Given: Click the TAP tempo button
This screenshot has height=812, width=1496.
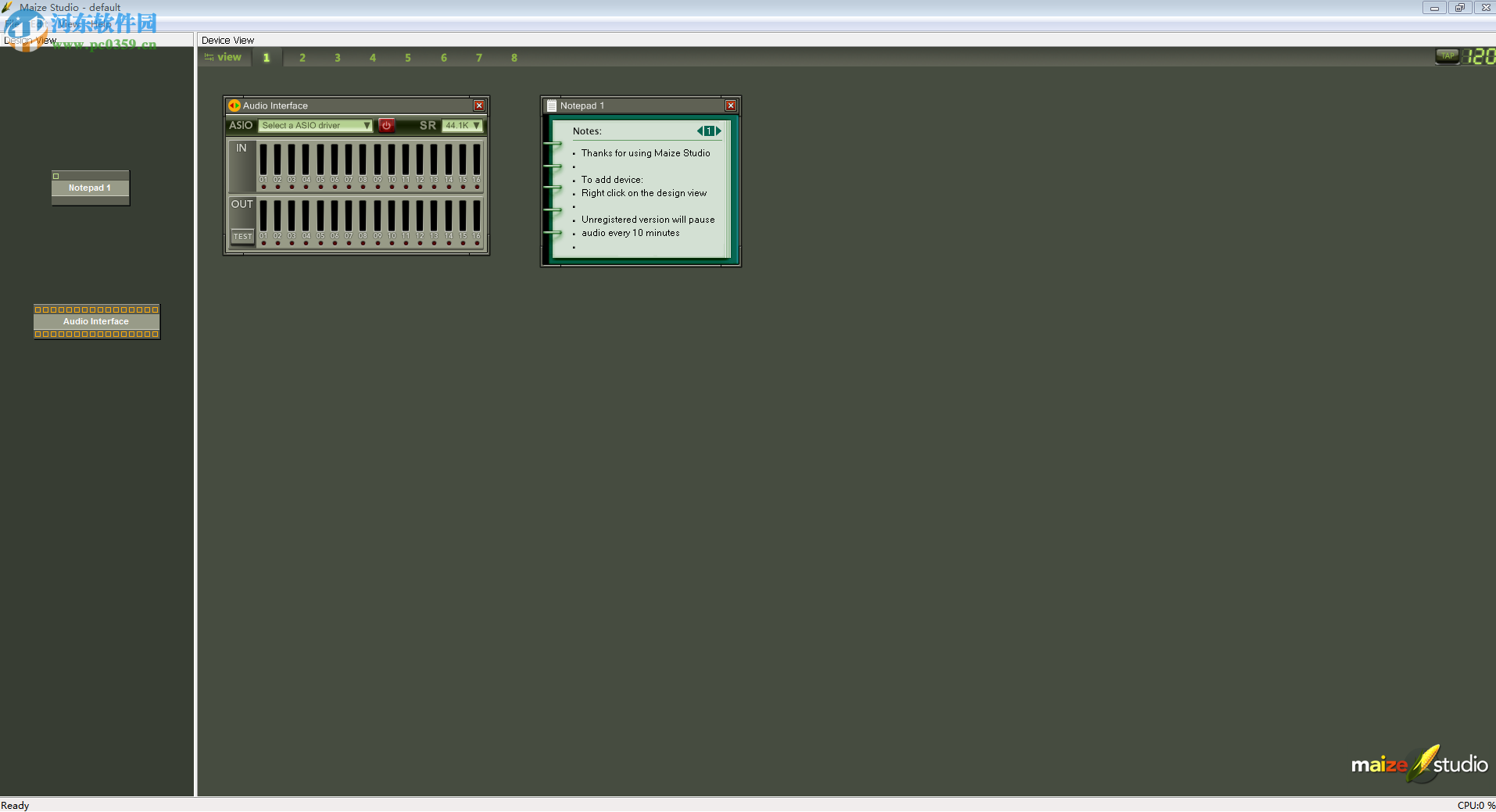Looking at the screenshot, I should pos(1448,56).
